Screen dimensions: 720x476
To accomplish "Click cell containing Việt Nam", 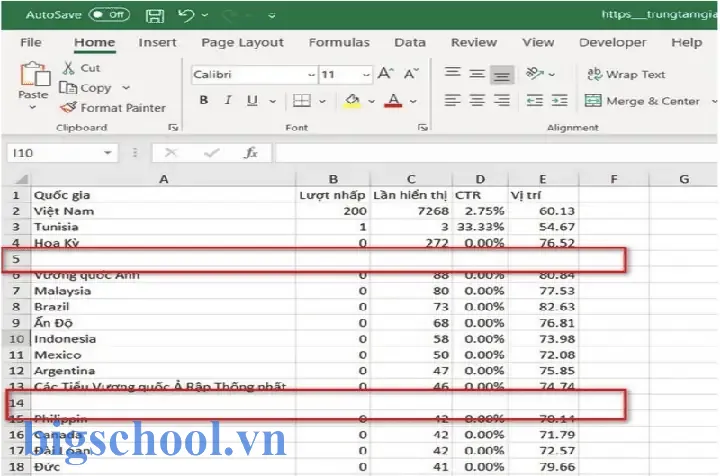I will point(163,211).
